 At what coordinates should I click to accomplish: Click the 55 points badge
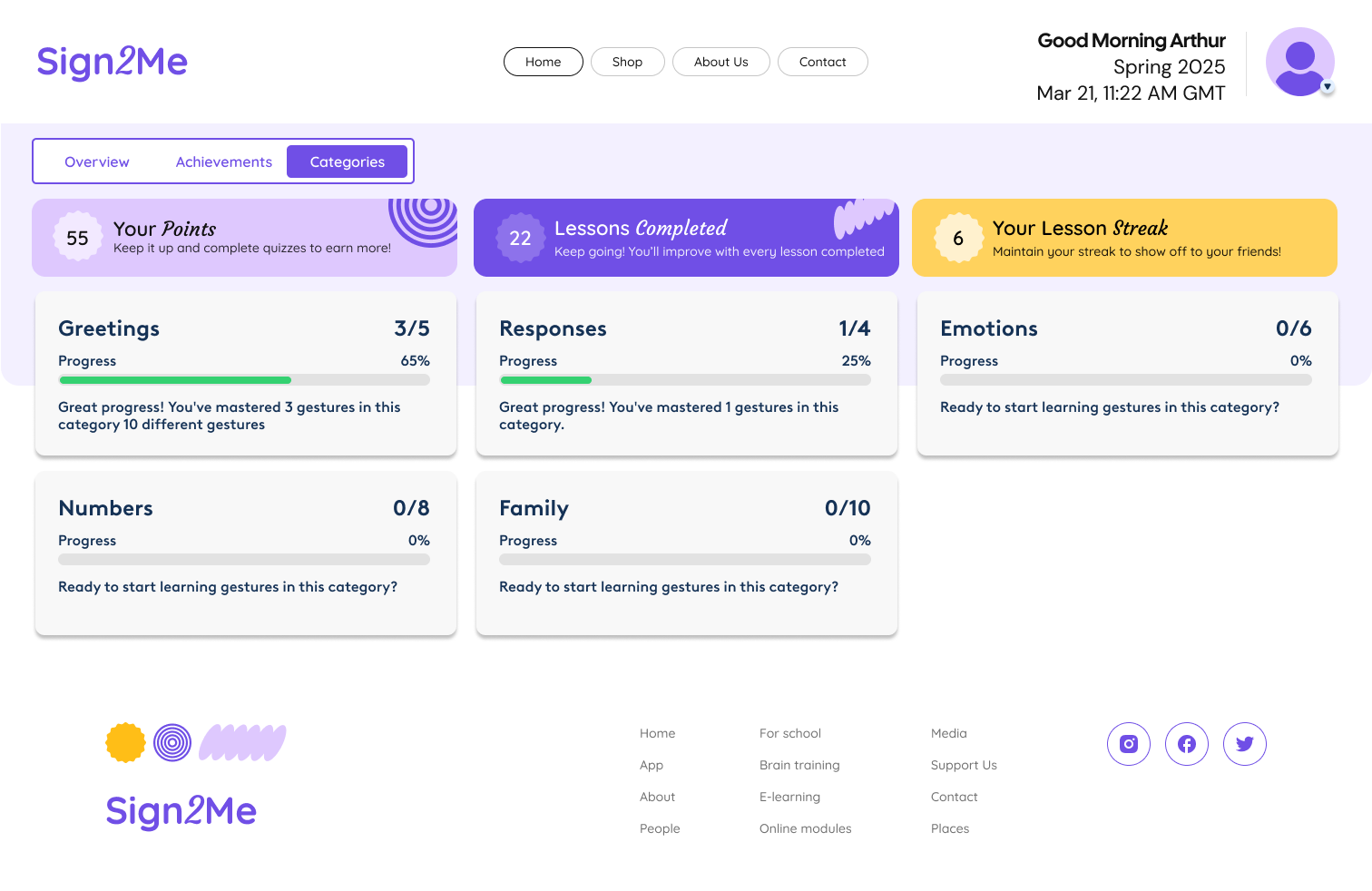78,238
